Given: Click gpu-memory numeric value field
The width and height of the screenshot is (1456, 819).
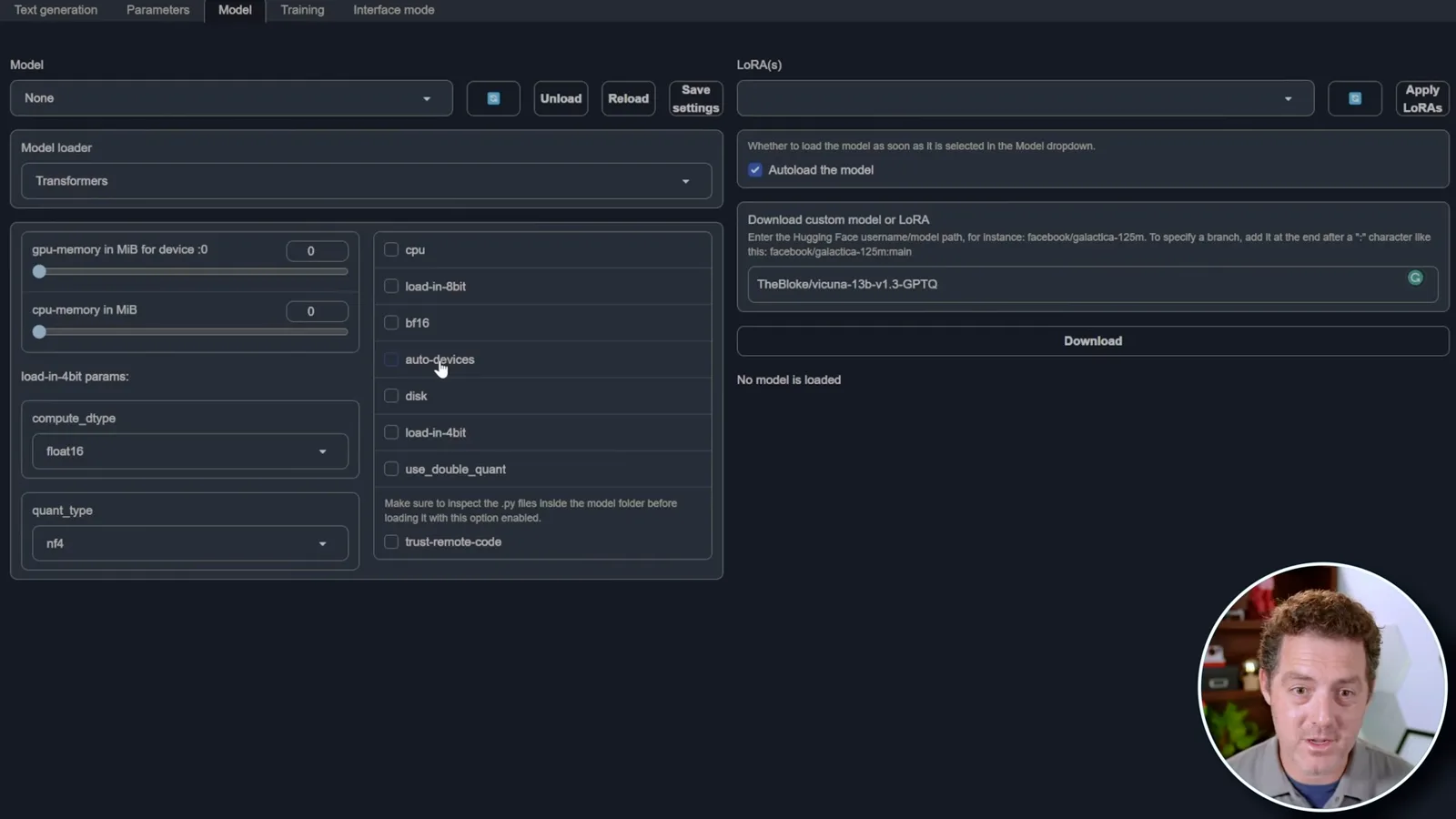Looking at the screenshot, I should pos(317,251).
